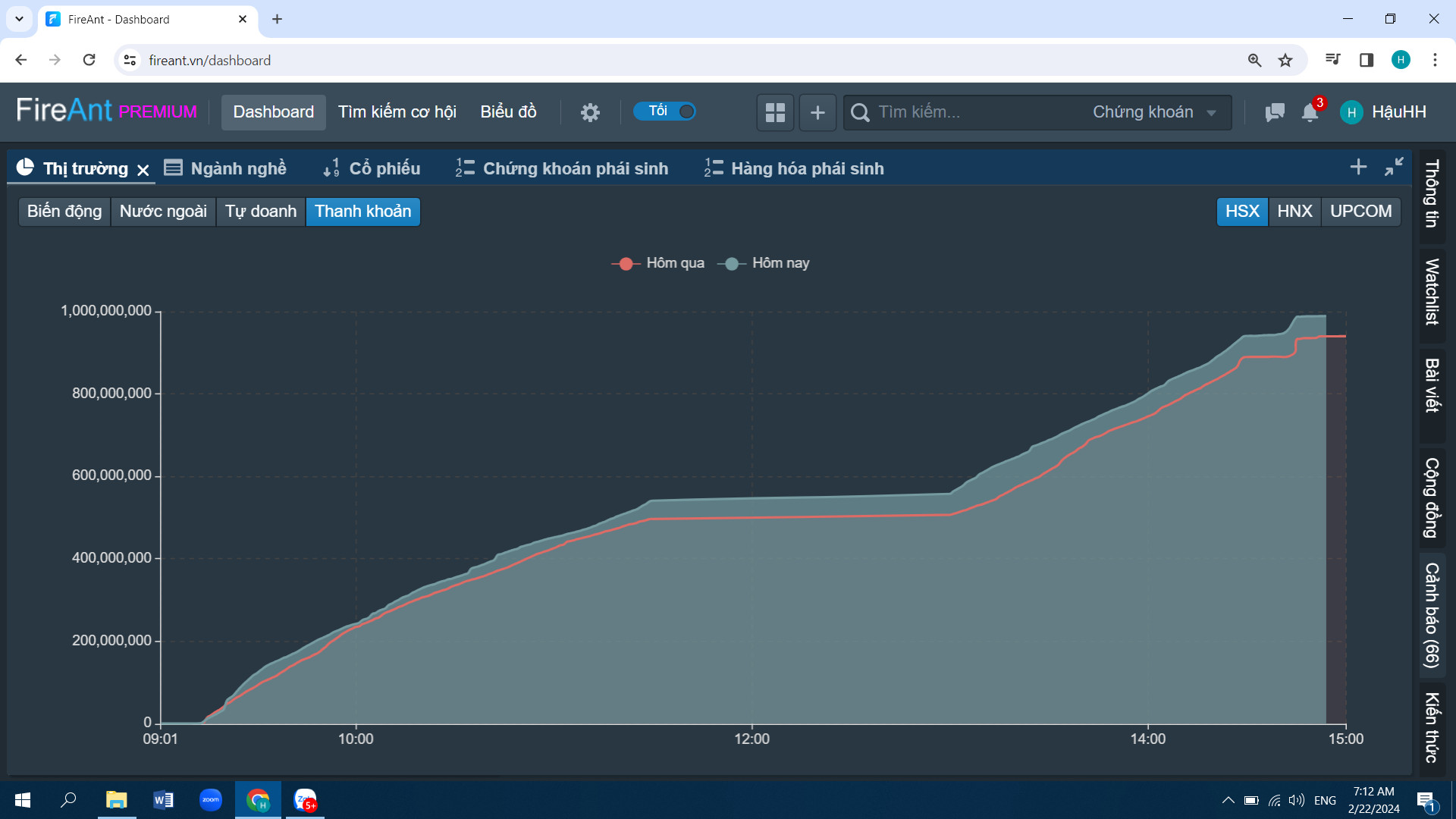This screenshot has height=819, width=1456.
Task: Click the add widget plus icon
Action: pos(817,112)
